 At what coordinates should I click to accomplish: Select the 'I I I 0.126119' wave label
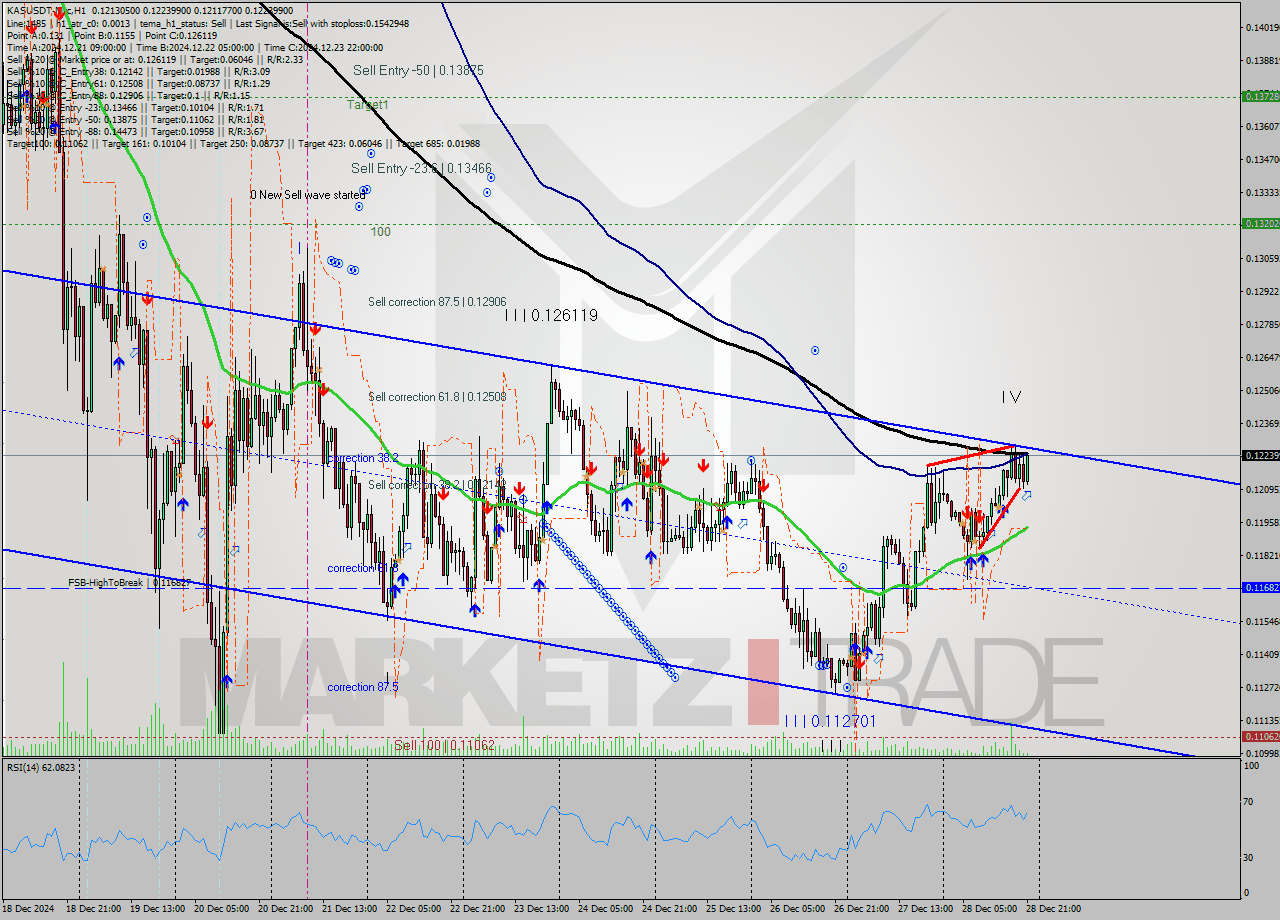[551, 315]
